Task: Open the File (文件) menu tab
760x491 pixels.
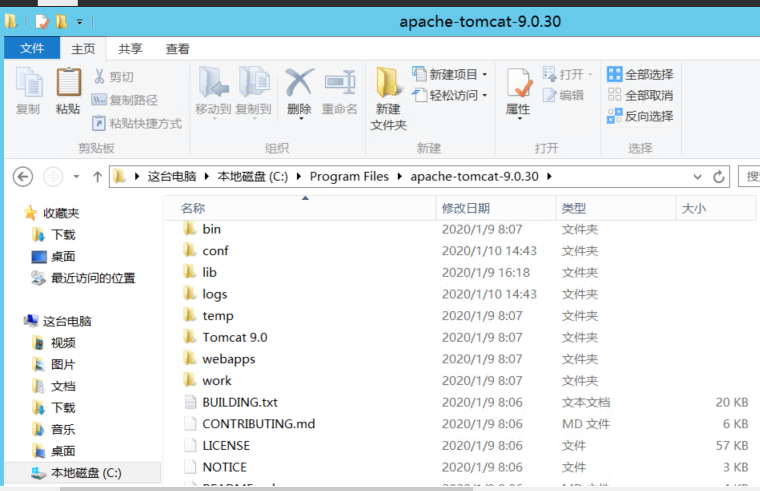Action: coord(32,48)
